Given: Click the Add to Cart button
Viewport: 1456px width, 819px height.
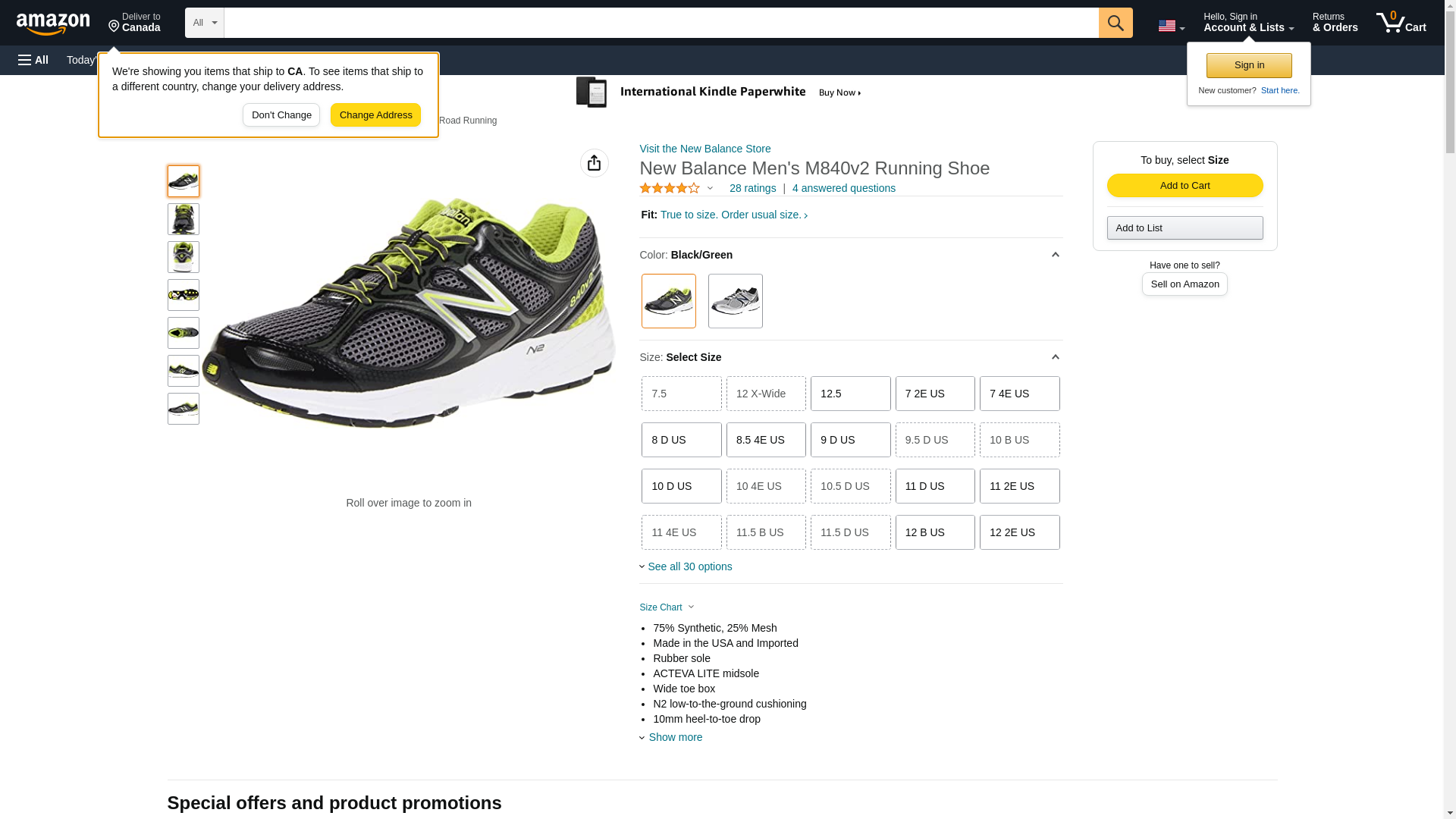Looking at the screenshot, I should [x=1185, y=186].
